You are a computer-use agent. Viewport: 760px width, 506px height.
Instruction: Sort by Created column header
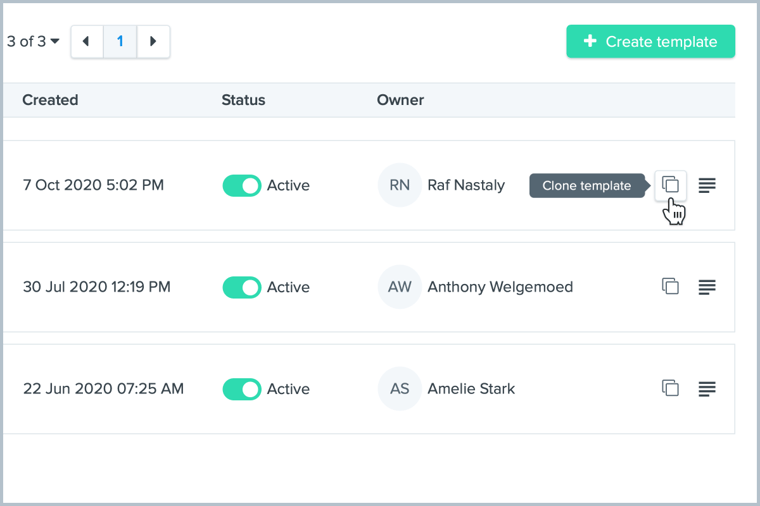[50, 100]
